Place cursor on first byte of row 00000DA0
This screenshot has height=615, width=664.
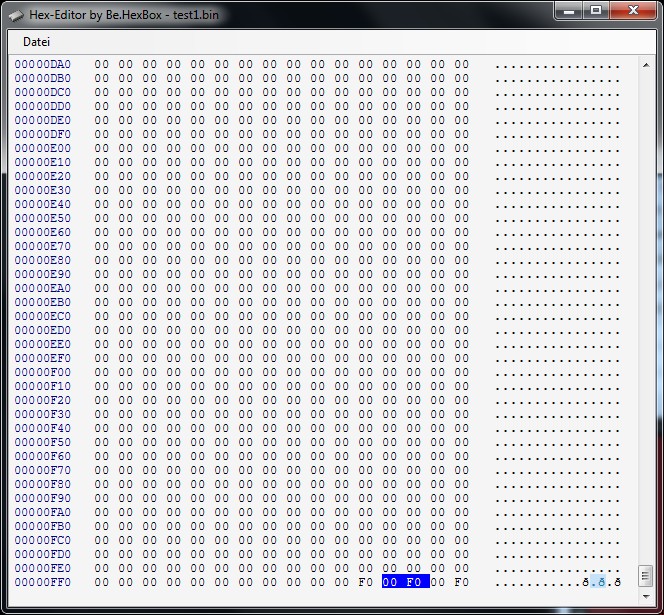pyautogui.click(x=101, y=64)
